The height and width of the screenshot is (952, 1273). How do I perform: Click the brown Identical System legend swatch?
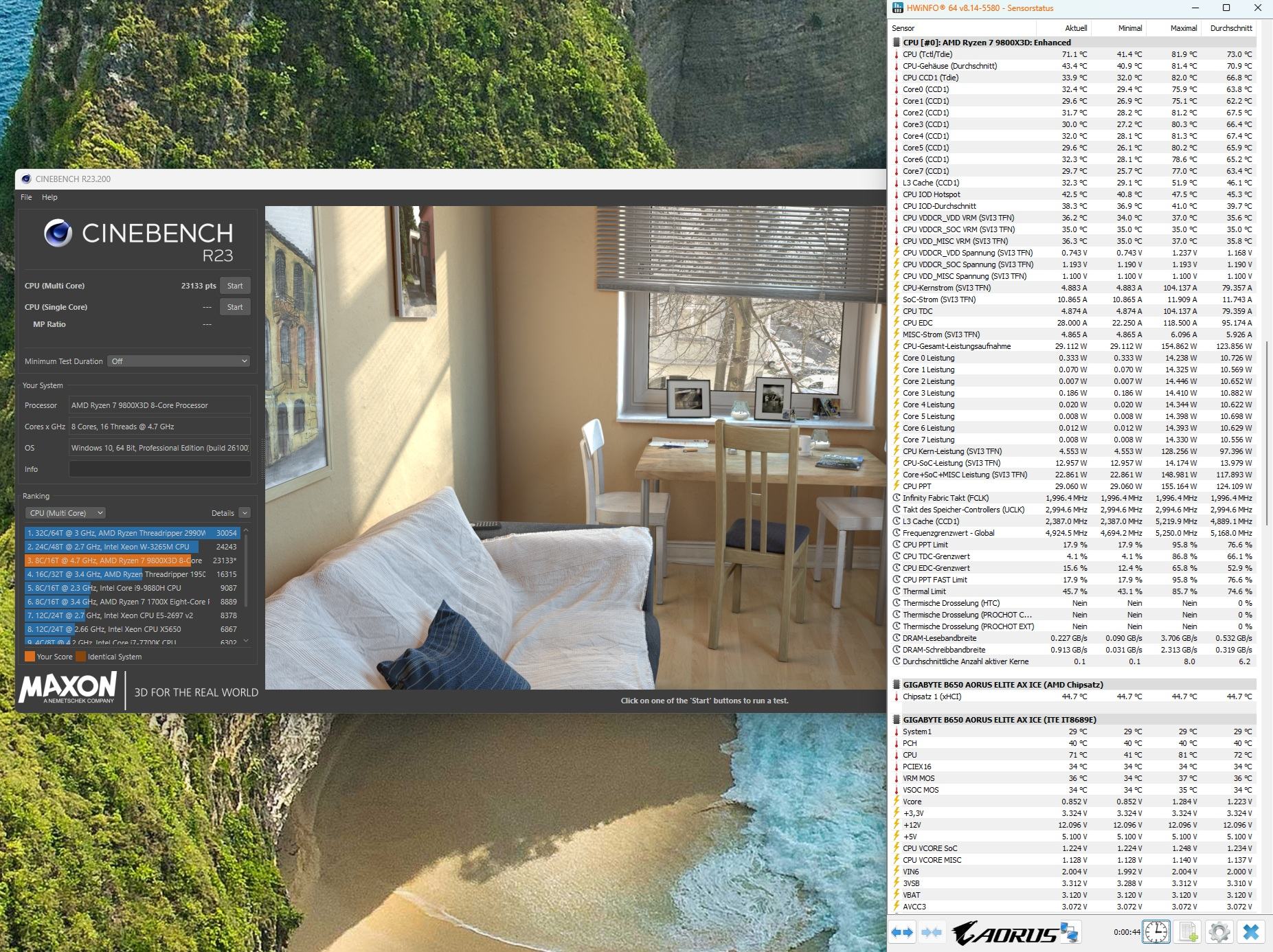point(80,657)
